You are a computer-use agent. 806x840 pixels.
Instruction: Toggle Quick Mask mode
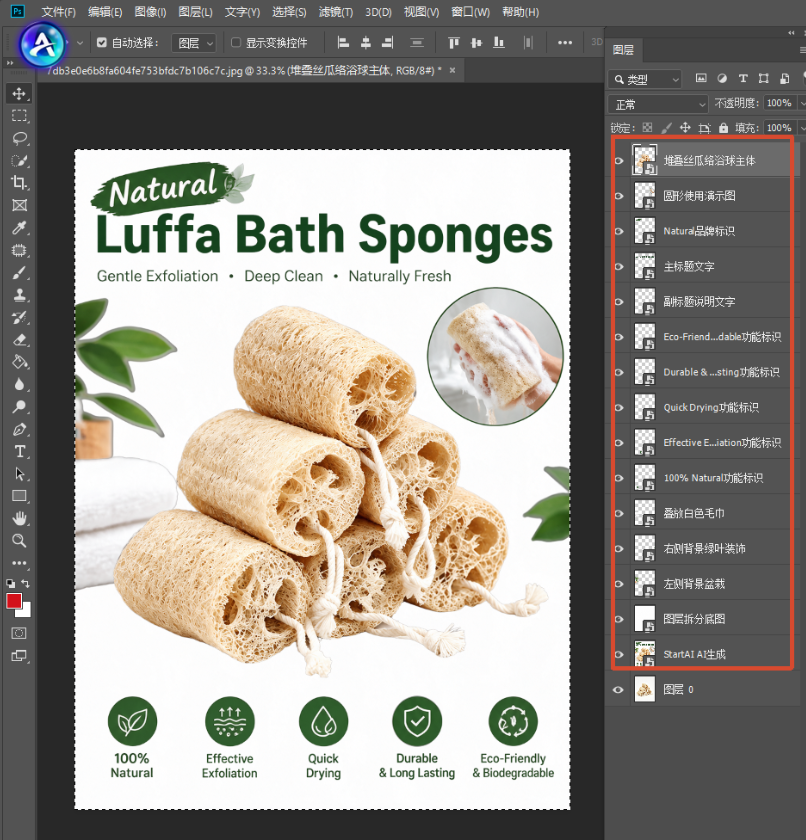(x=19, y=633)
